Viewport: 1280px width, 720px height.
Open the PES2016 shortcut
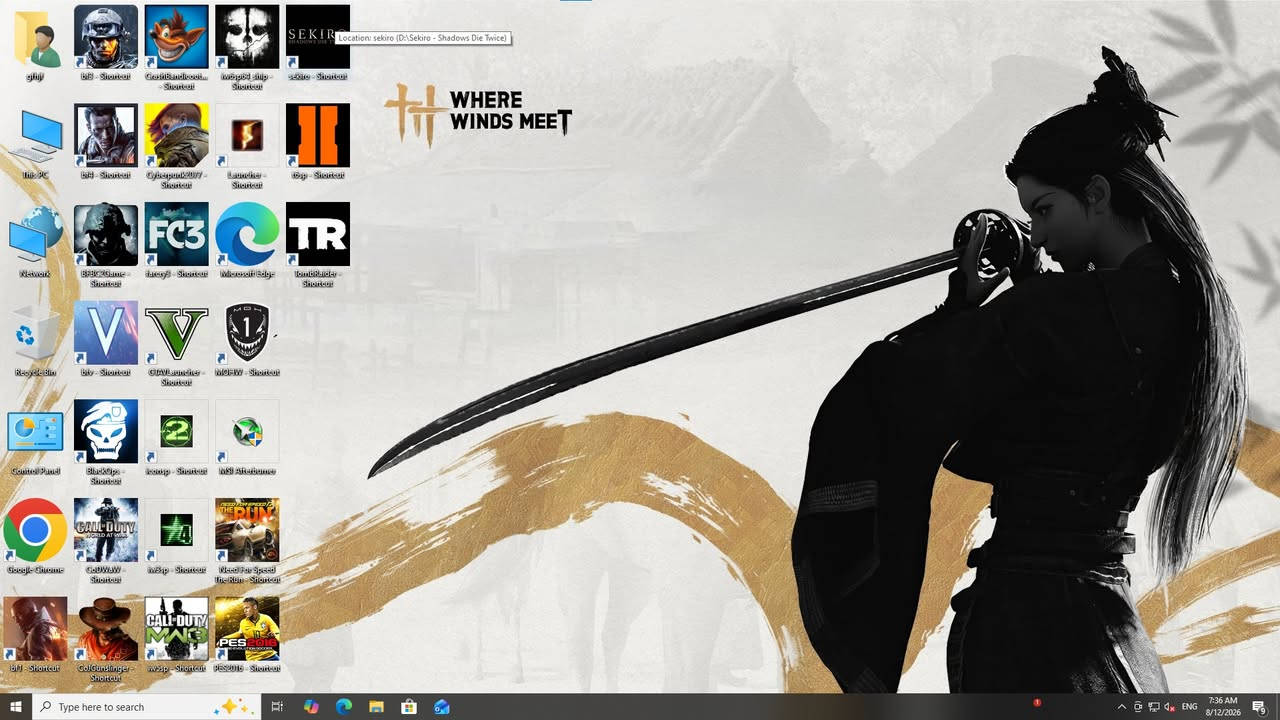click(247, 630)
